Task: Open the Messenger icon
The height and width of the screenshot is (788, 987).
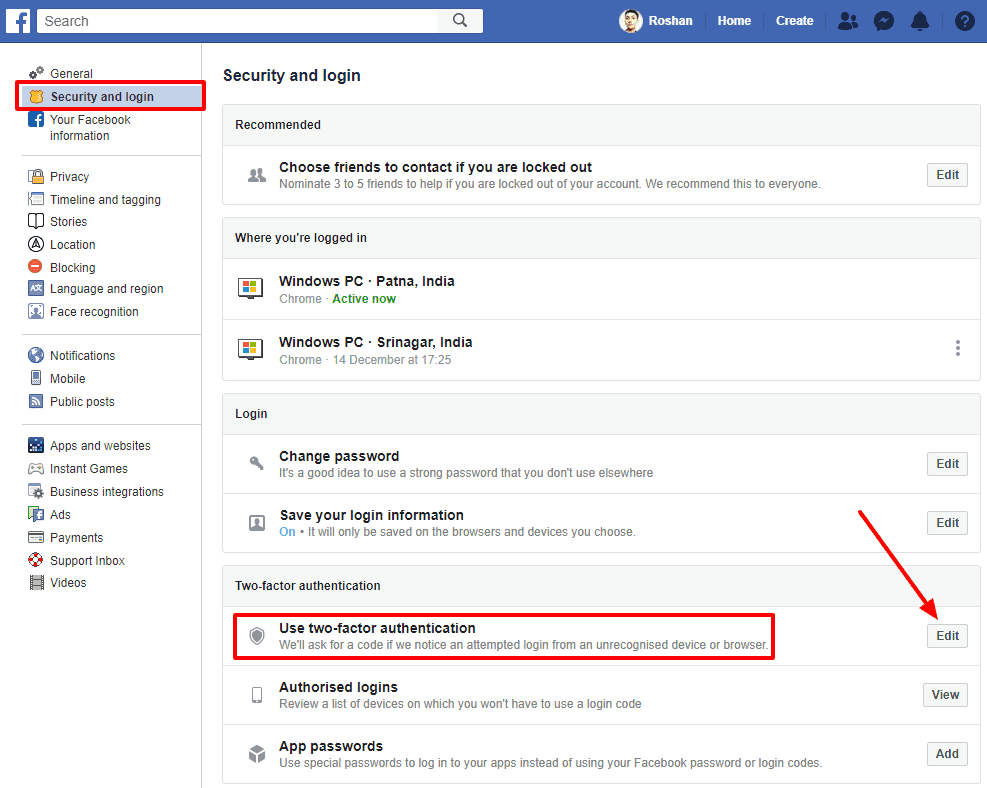Action: (884, 21)
